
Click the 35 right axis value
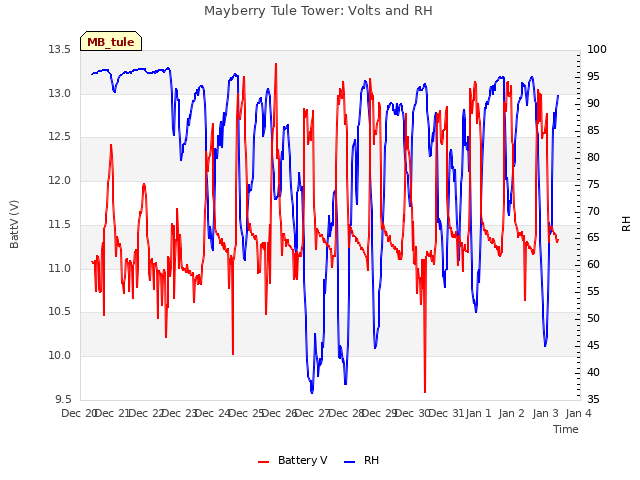[x=593, y=399]
